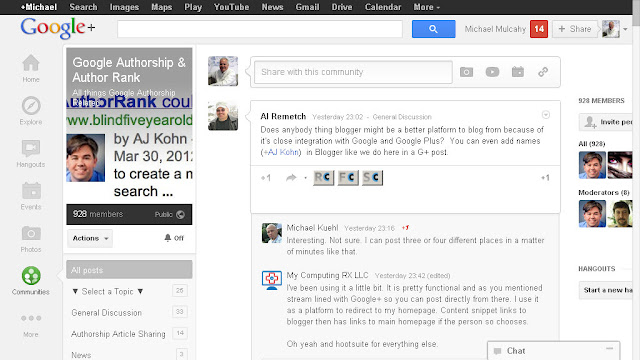The image size is (640, 360).
Task: Toggle community notifications bell Off
Action: coord(174,238)
